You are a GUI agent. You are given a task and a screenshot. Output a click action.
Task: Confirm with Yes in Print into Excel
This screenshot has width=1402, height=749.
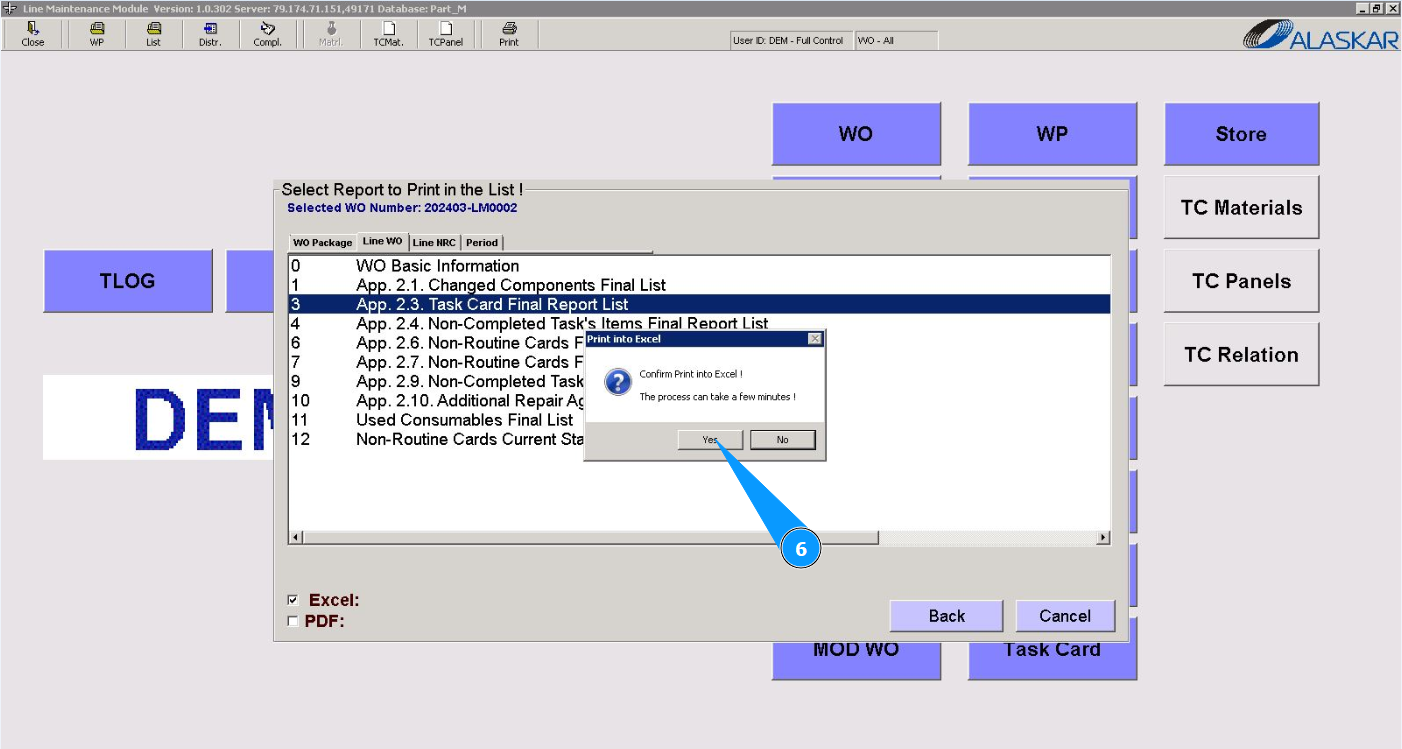pos(710,440)
